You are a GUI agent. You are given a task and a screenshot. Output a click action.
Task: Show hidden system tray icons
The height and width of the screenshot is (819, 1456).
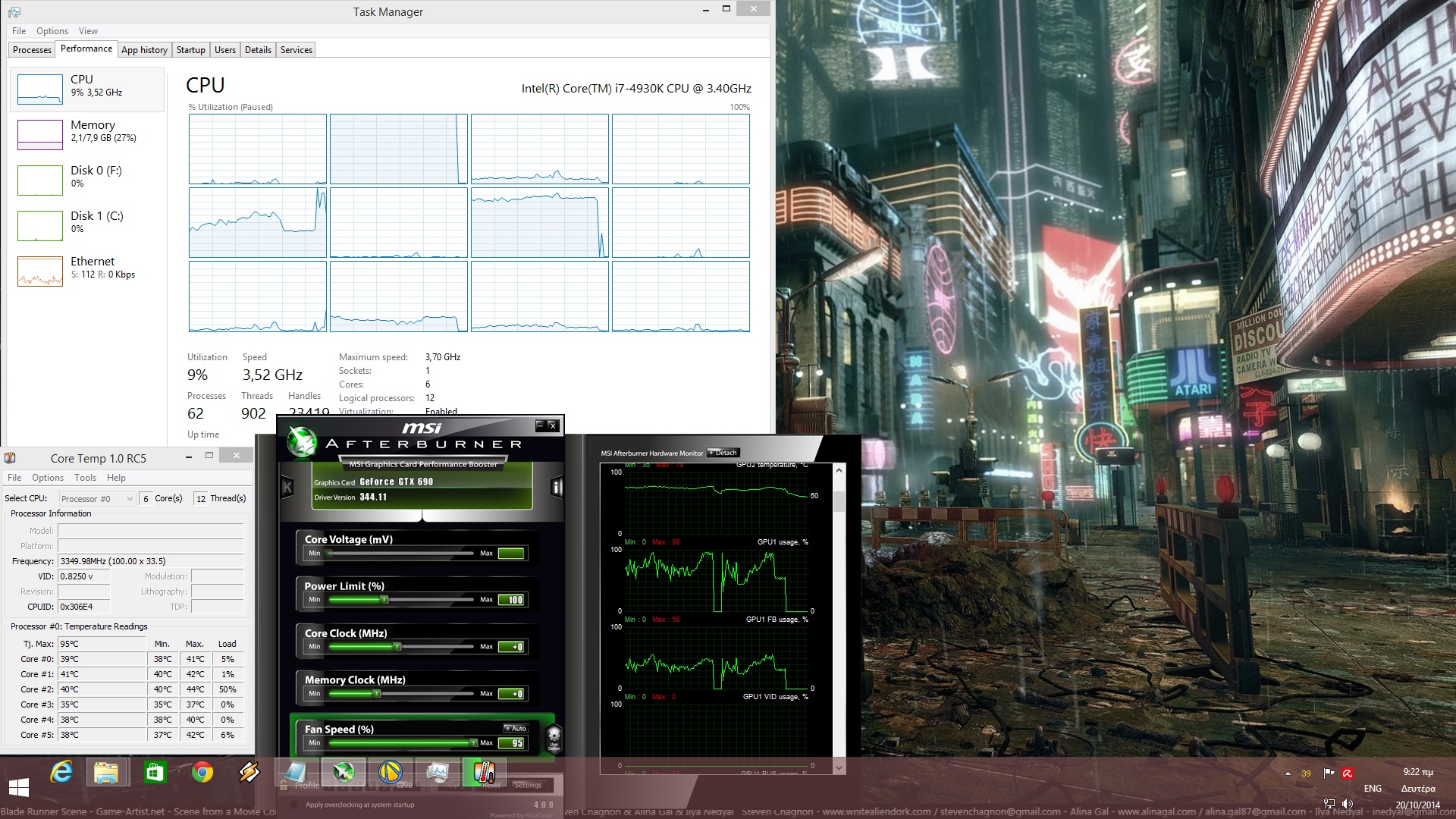coord(1288,773)
